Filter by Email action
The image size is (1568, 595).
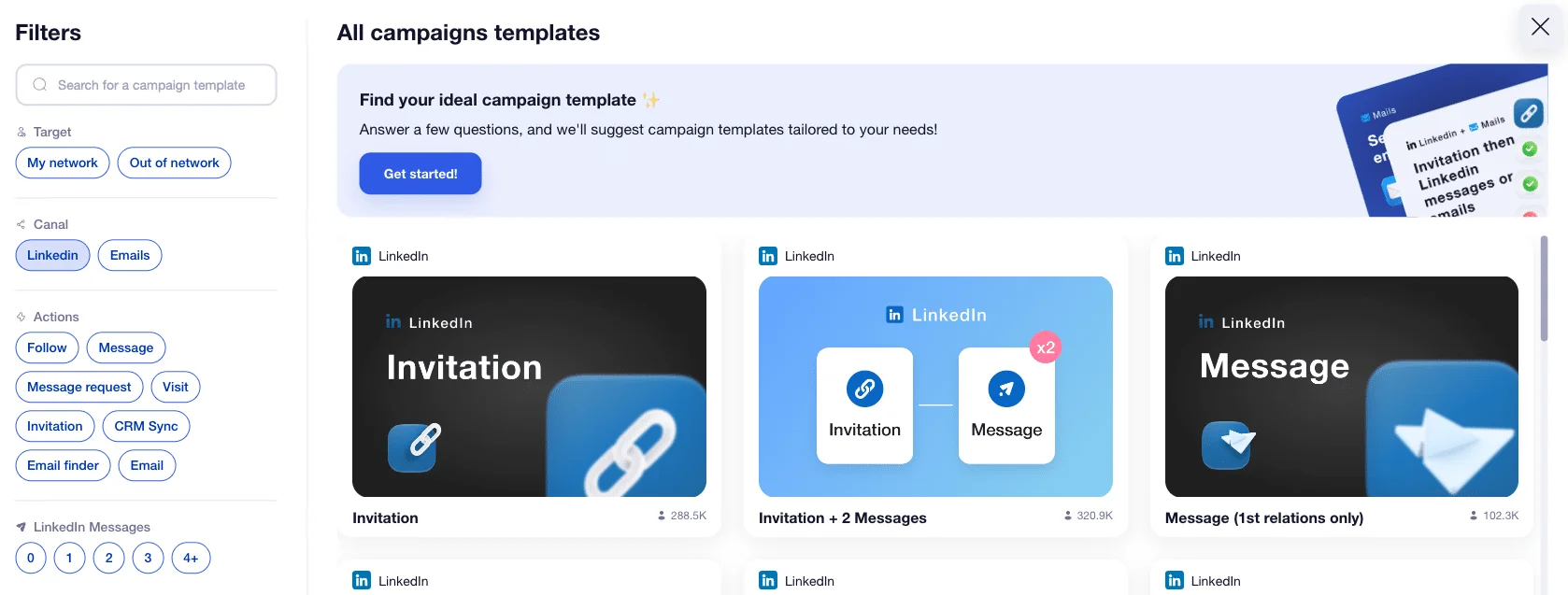point(147,465)
